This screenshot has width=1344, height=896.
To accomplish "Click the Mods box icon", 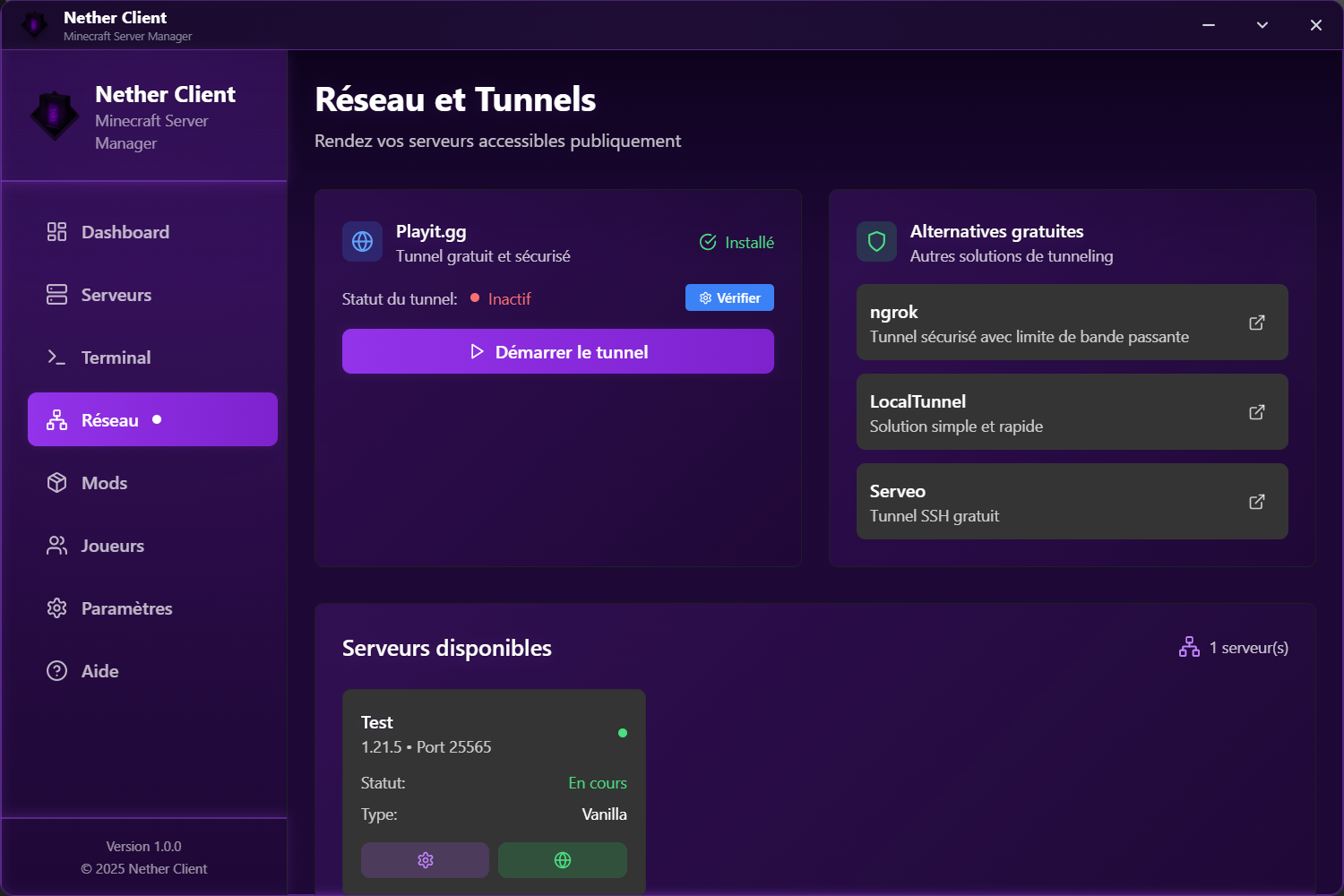I will pyautogui.click(x=56, y=482).
